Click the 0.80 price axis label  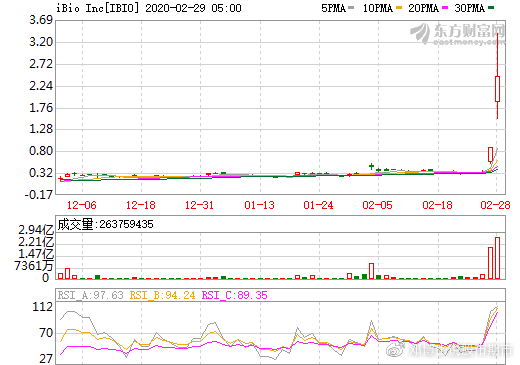(41, 151)
